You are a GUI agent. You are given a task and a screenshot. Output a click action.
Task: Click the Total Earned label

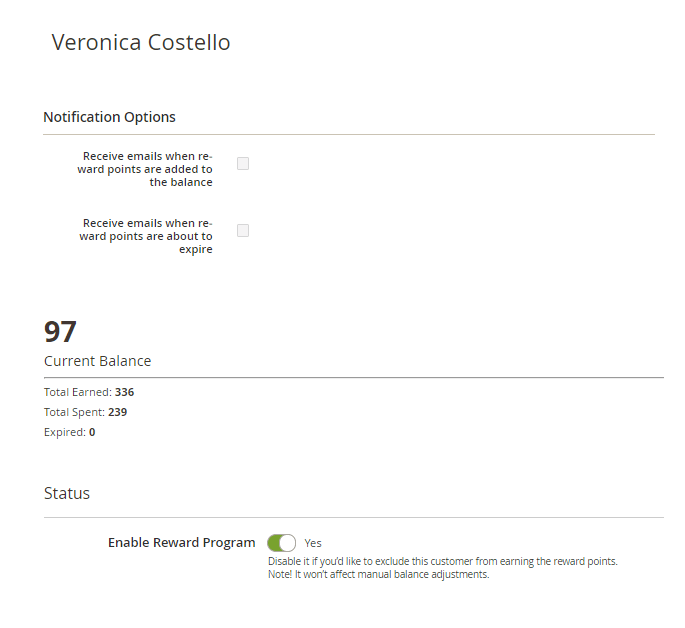pos(78,392)
